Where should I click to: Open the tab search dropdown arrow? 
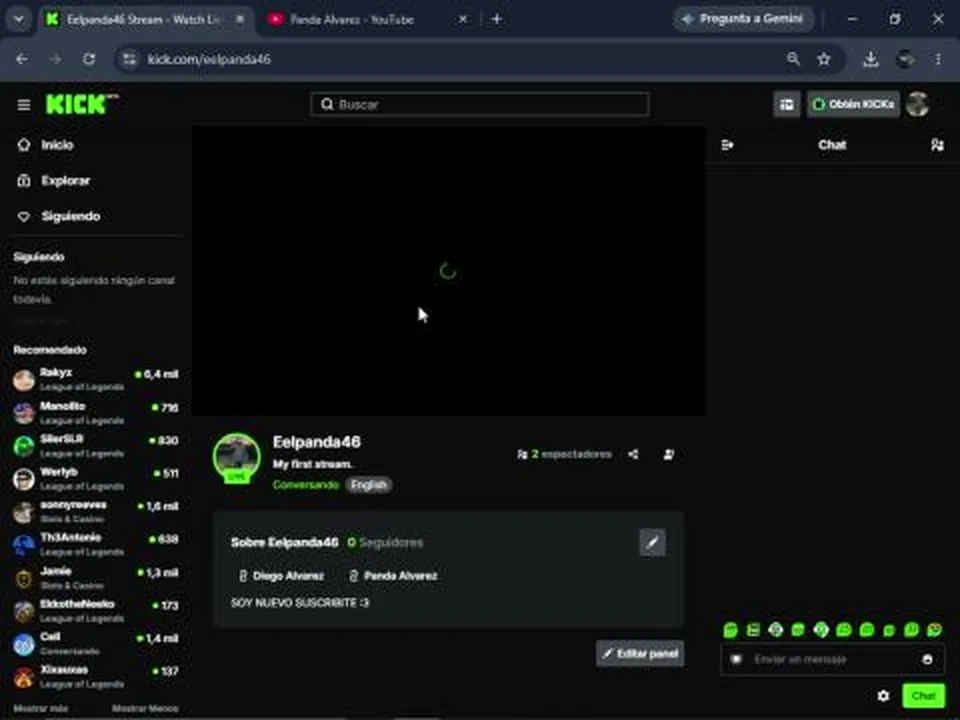pos(19,20)
